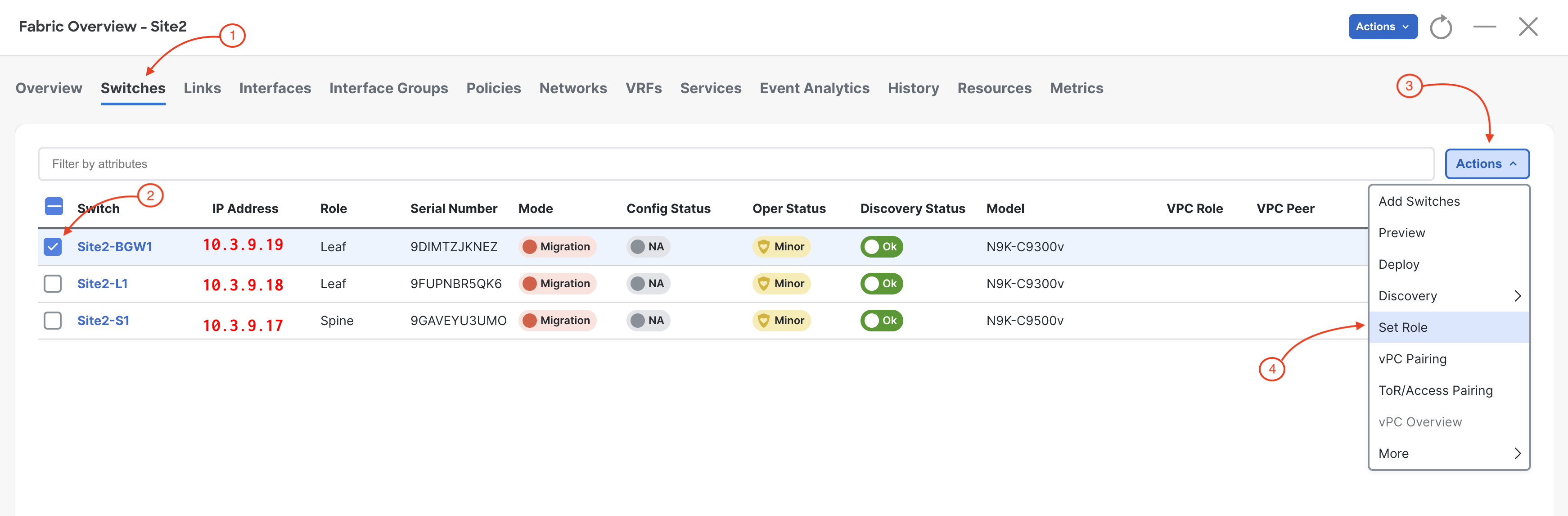Open the Site2-L1 switch link
This screenshot has height=516, width=1568.
click(x=102, y=284)
